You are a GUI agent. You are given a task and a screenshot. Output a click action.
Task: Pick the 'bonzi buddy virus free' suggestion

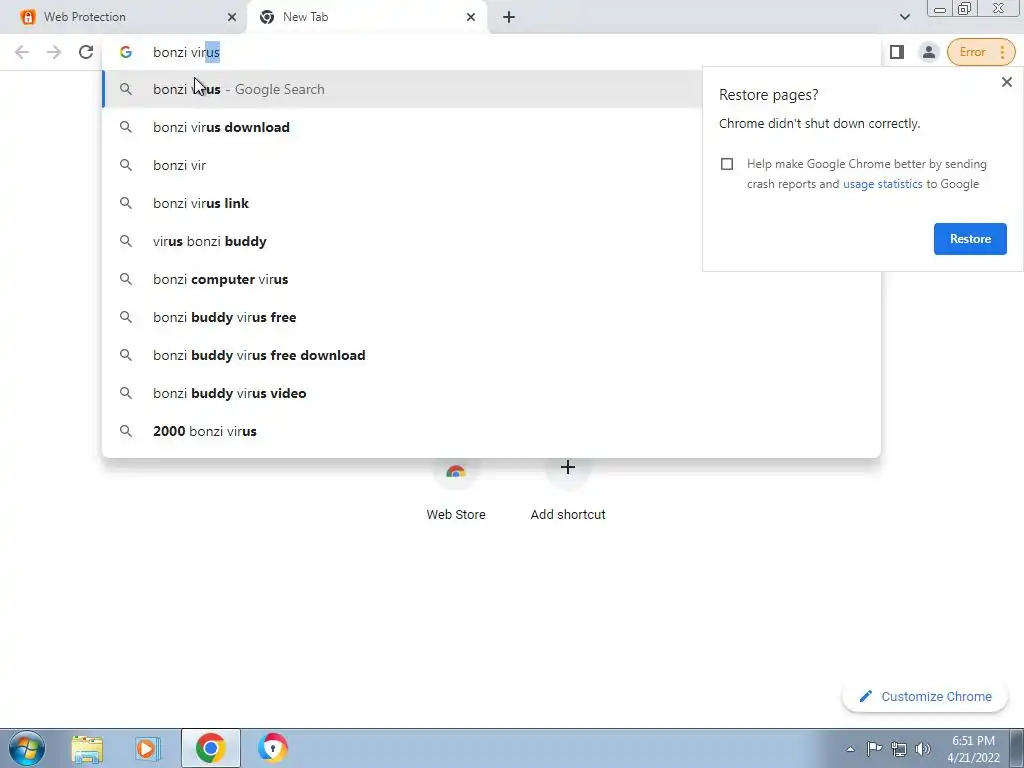491,317
